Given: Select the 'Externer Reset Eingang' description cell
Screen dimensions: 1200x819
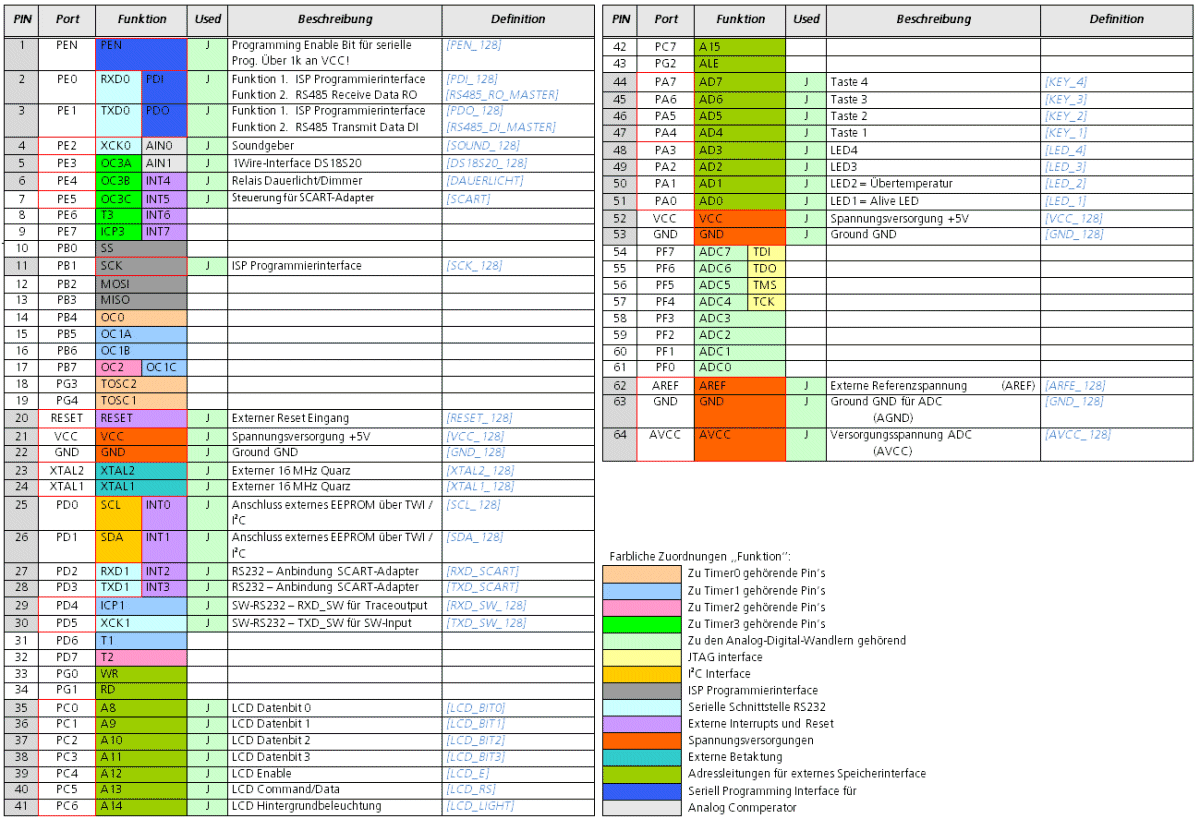Looking at the screenshot, I should [334, 418].
